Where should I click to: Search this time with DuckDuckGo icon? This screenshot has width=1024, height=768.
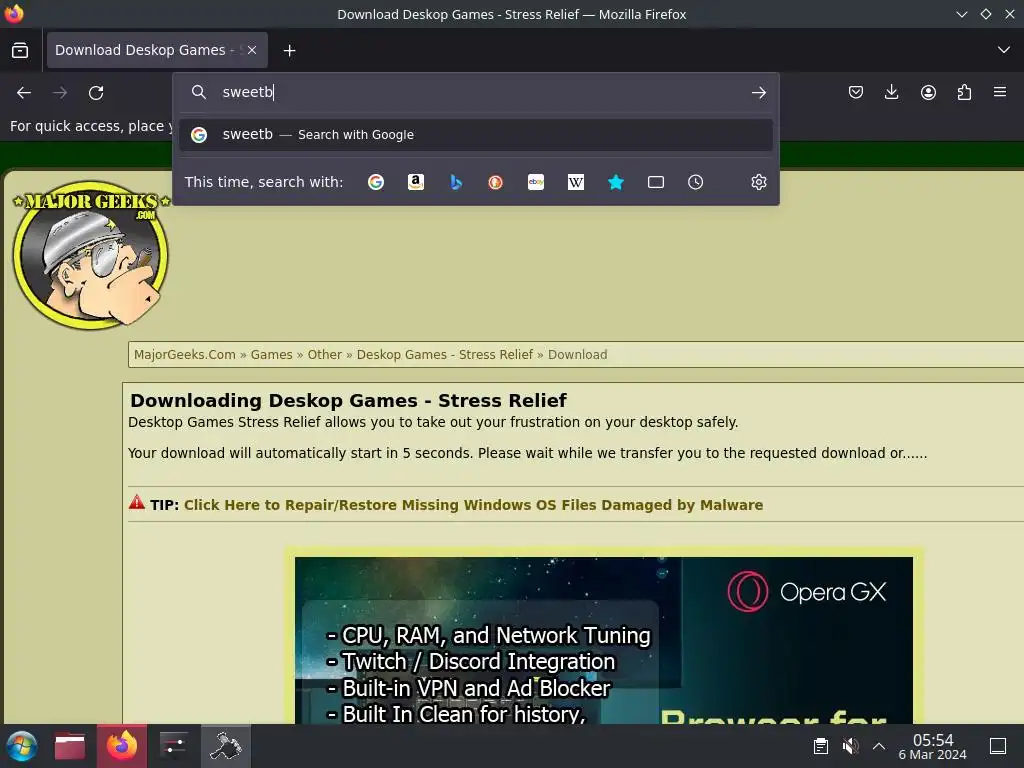(496, 182)
